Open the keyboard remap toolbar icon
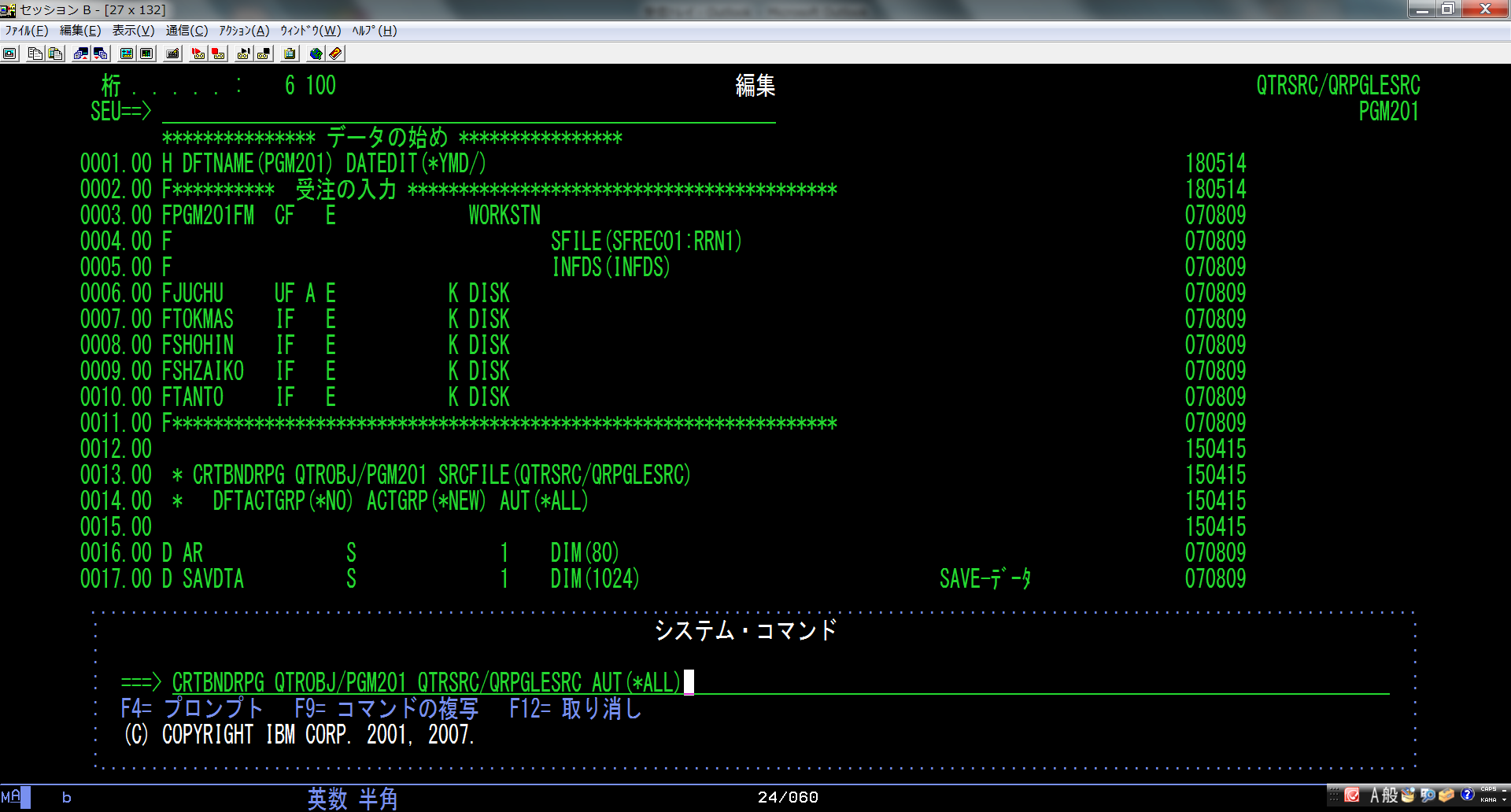The image size is (1511, 812). point(173,54)
